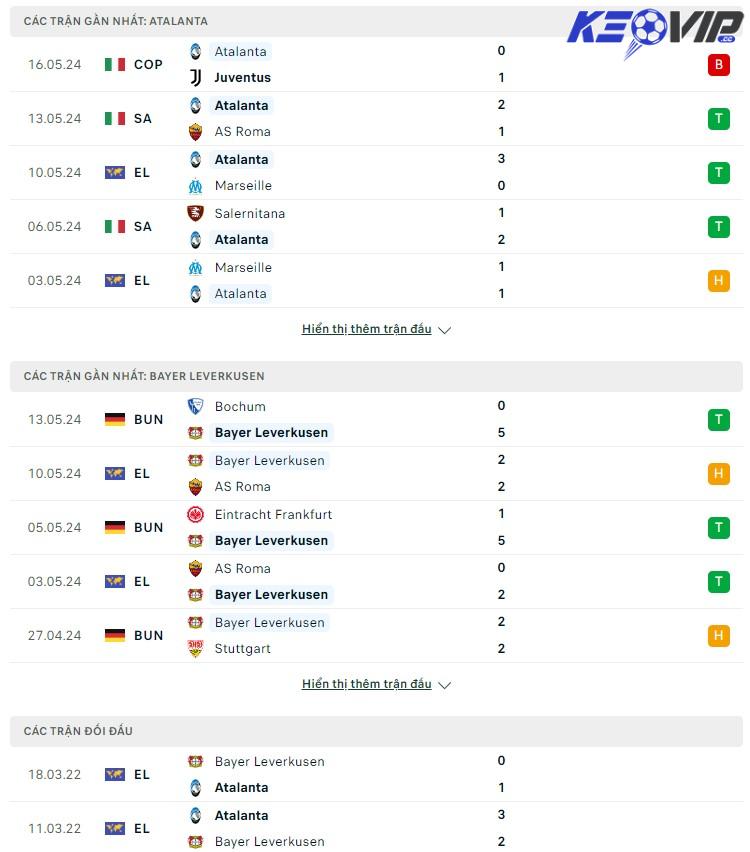The height and width of the screenshot is (852, 750).
Task: Click the green T result badge for AS Roma match
Action: coord(718,118)
